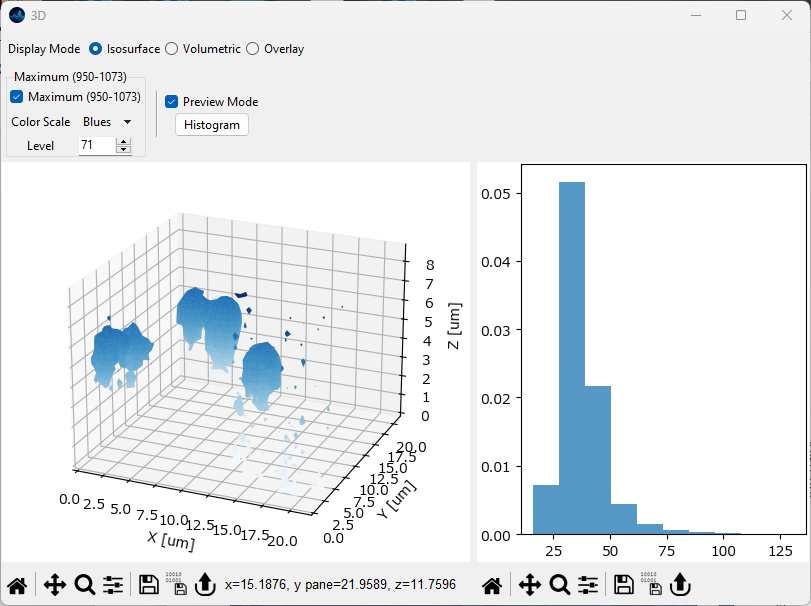Save the 3D plot figure
Image resolution: width=811 pixels, height=606 pixels.
148,585
